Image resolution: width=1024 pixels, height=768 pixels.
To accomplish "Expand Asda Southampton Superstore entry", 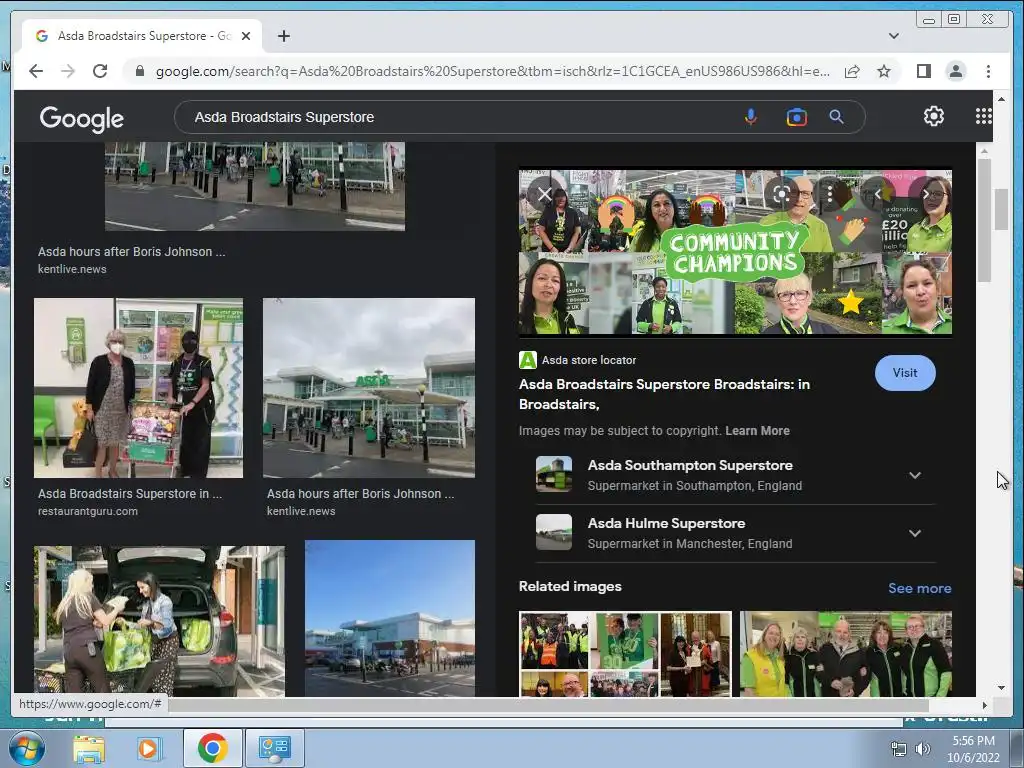I will (915, 475).
